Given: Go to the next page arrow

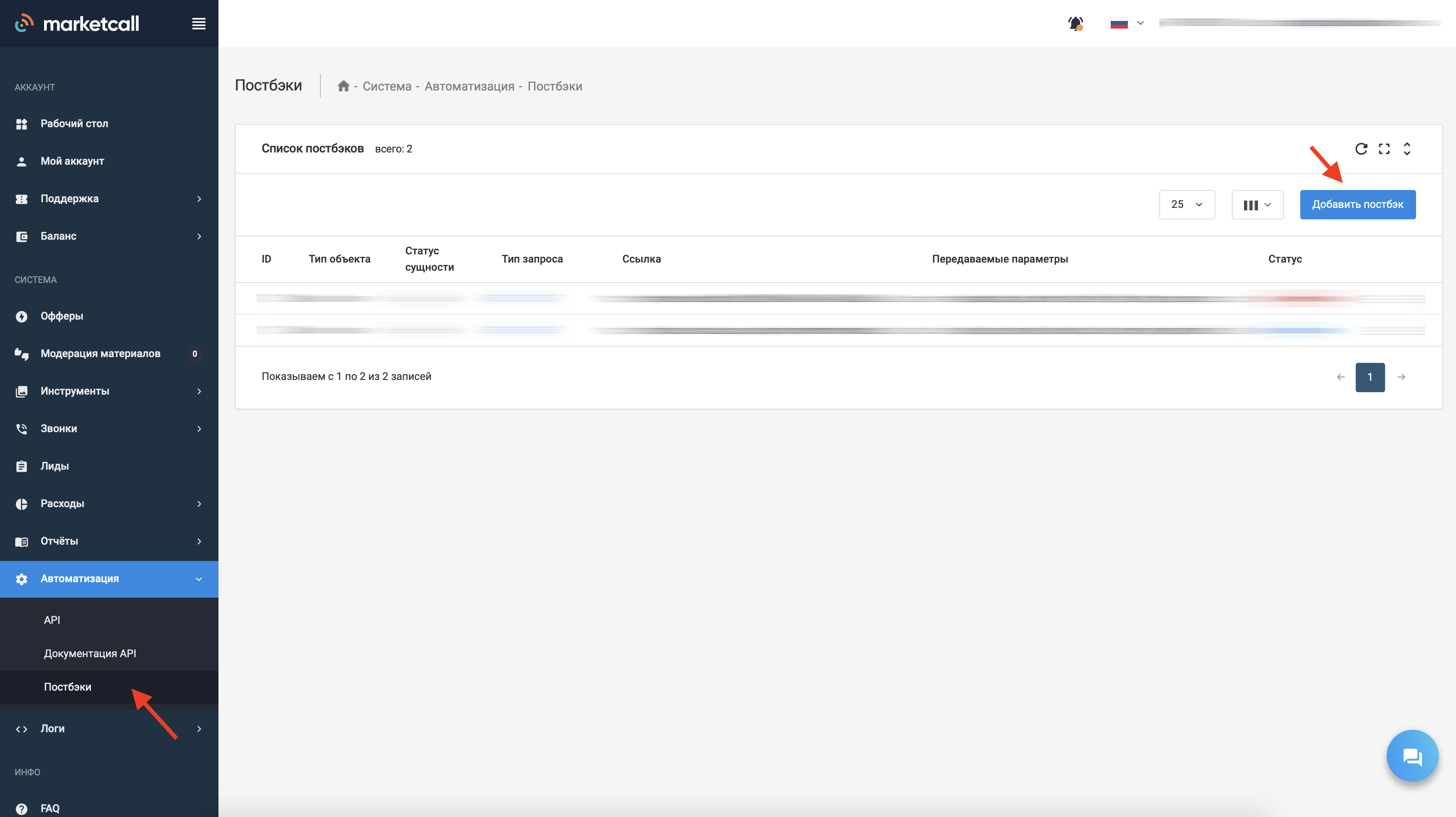Looking at the screenshot, I should [1401, 377].
